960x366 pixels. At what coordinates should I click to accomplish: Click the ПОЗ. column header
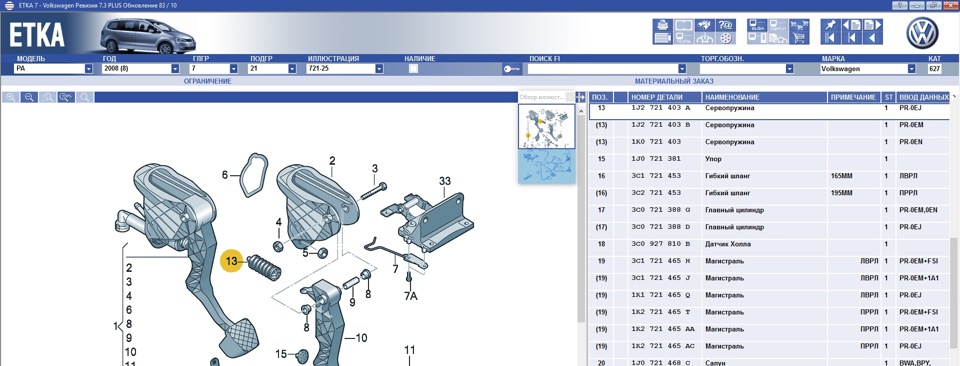(602, 97)
